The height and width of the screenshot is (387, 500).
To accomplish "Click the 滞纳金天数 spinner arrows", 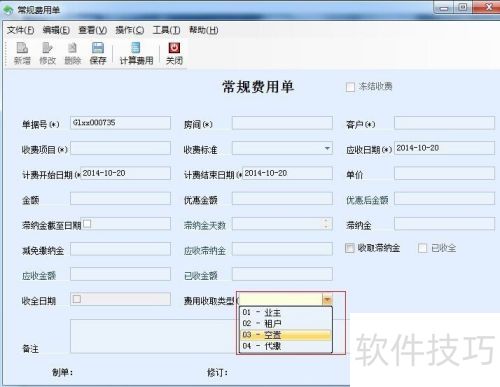I will tap(326, 223).
